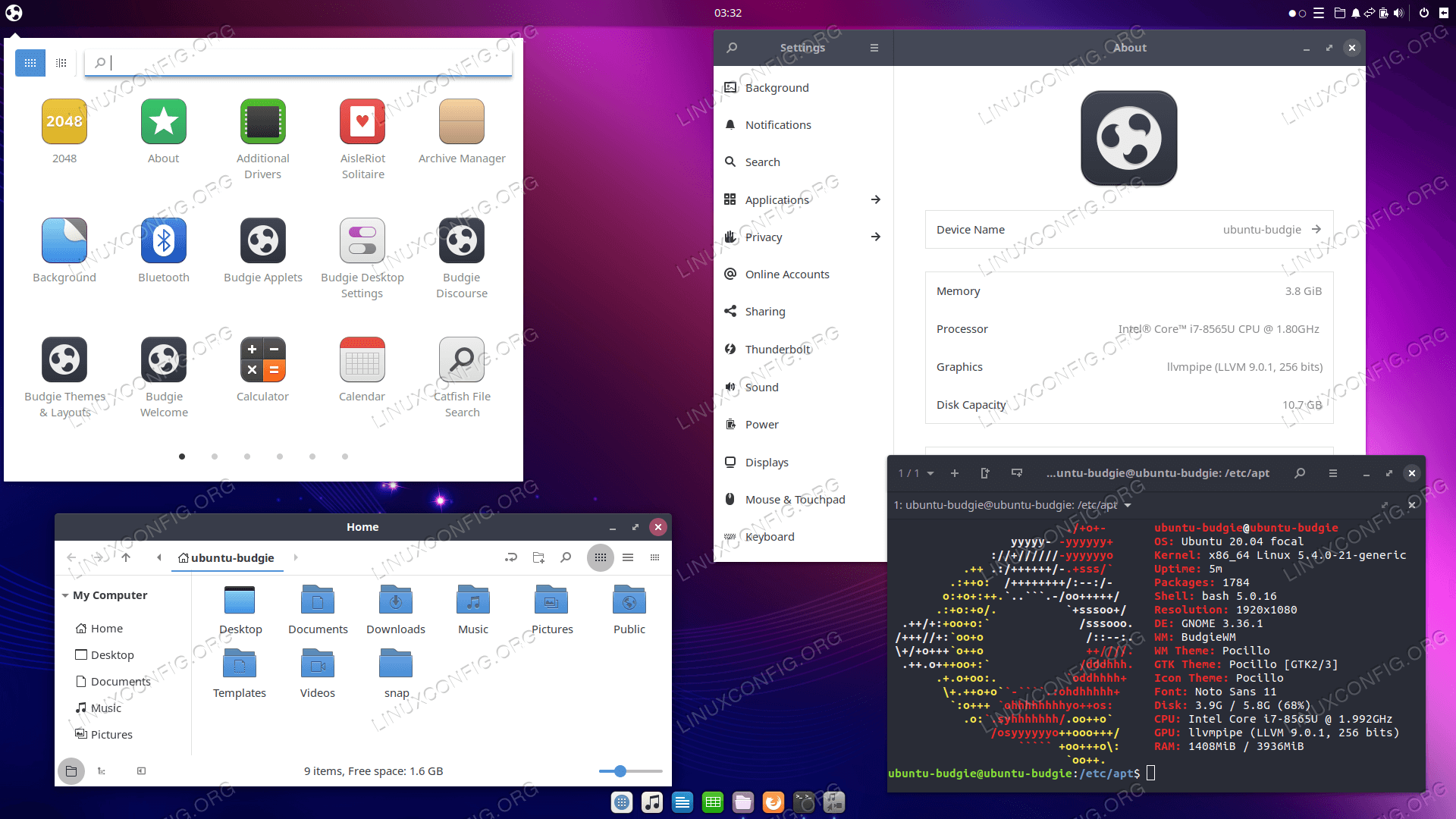Screen dimensions: 1456x819
Task: Open the Calendar app
Action: pos(362,369)
